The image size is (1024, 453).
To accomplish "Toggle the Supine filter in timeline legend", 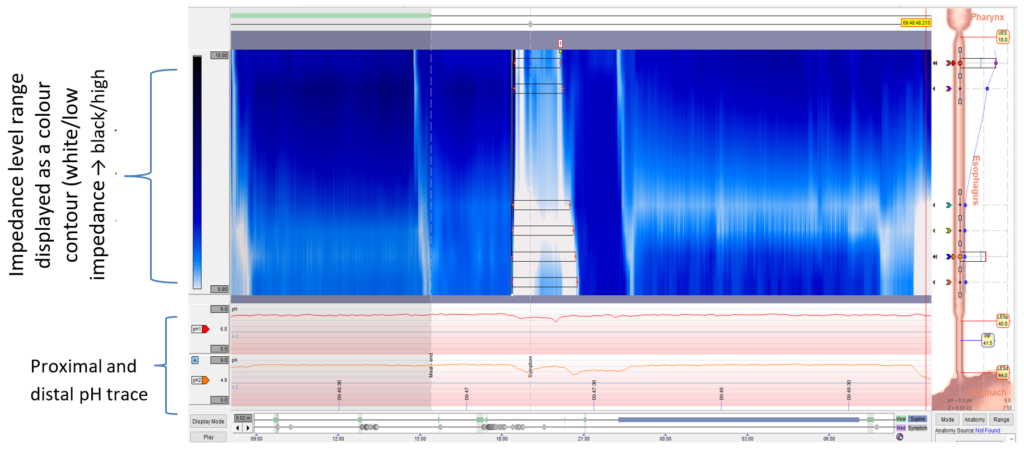I will [917, 418].
